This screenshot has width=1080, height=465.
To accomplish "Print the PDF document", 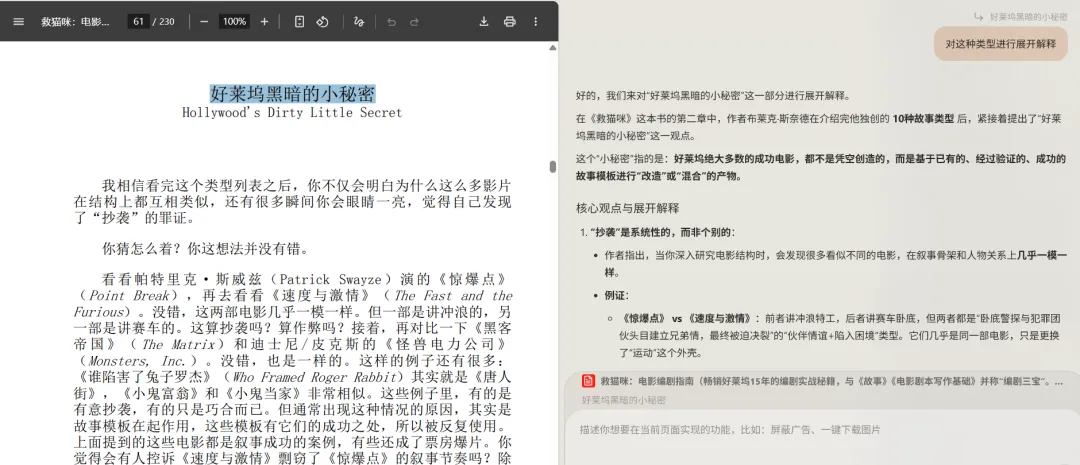I will click(510, 21).
